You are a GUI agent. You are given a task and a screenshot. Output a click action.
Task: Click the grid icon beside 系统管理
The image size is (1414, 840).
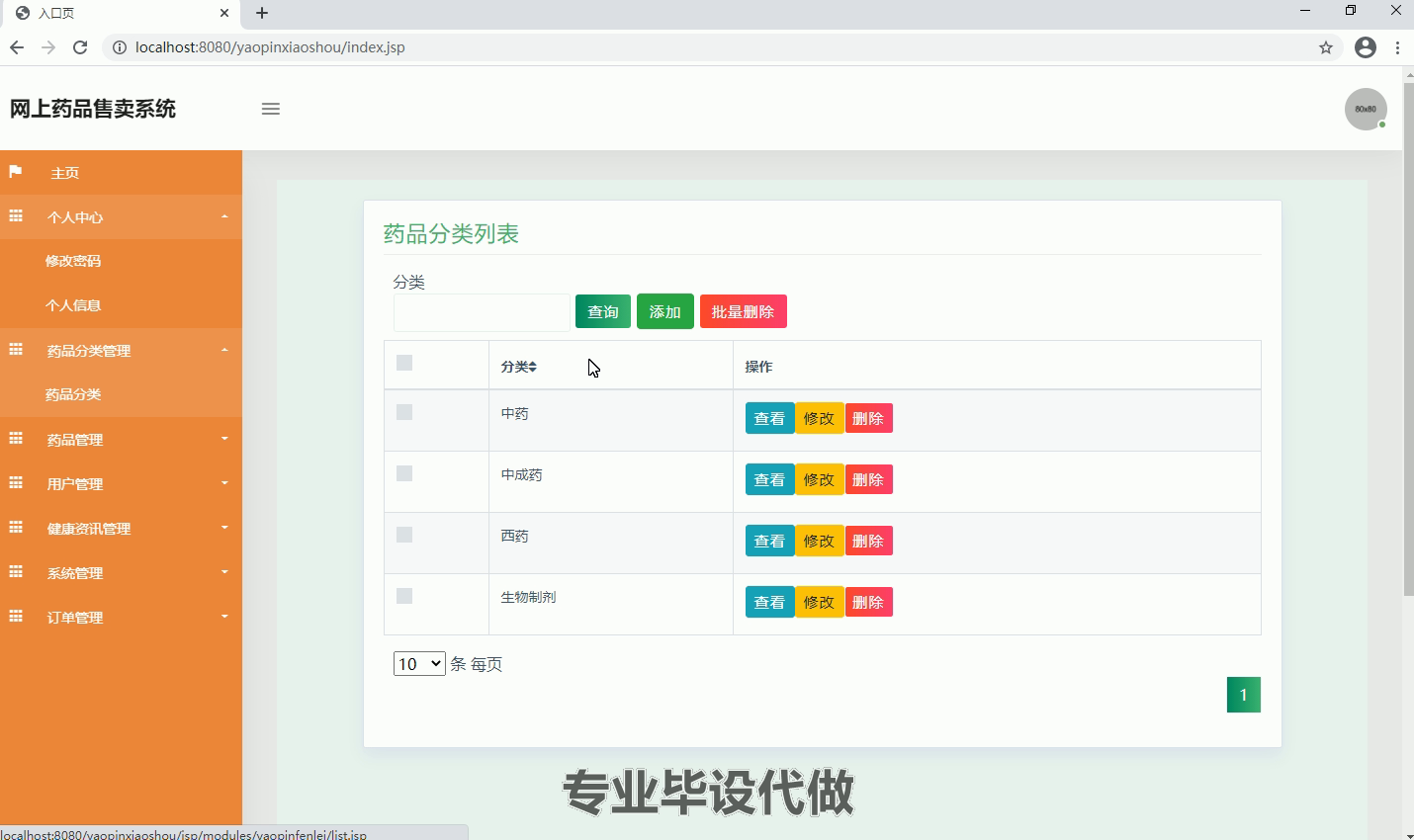(15, 572)
